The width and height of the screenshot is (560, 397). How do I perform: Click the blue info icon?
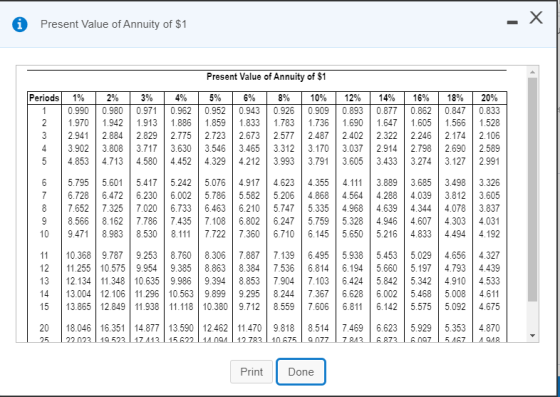coord(20,24)
